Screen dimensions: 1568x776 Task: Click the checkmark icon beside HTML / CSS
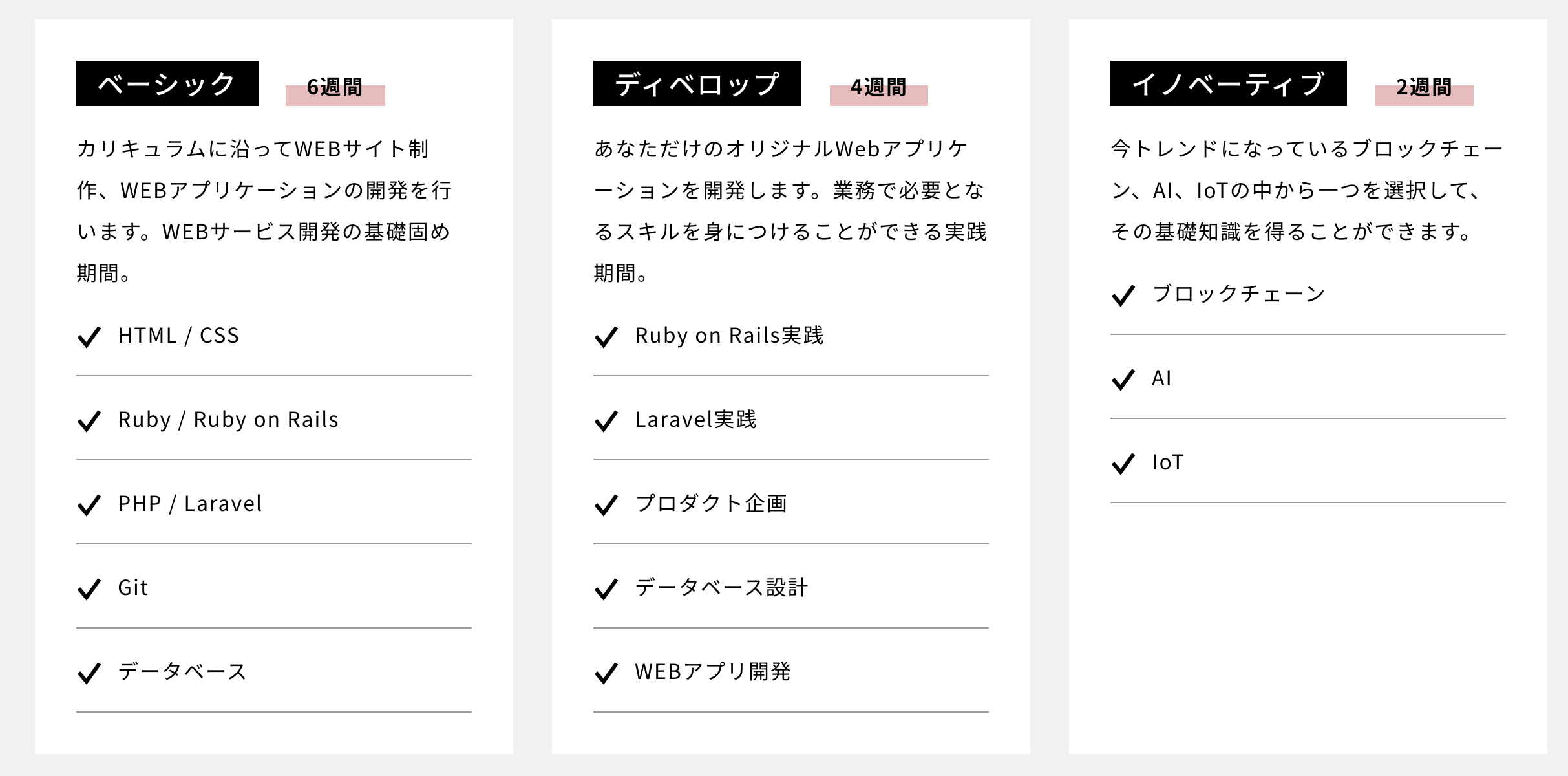tap(89, 337)
